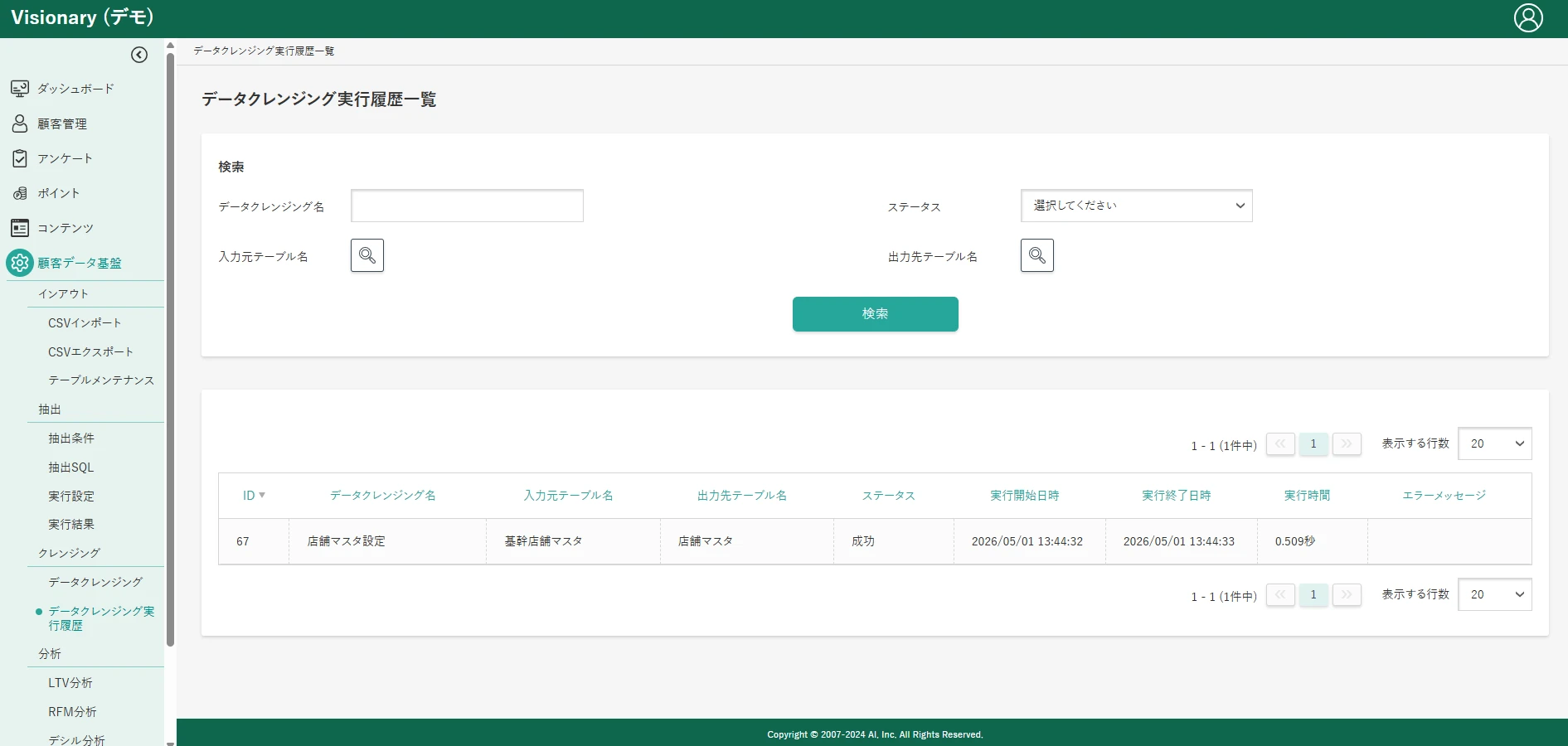
Task: Open ダッシュボード menu item
Action: (75, 89)
